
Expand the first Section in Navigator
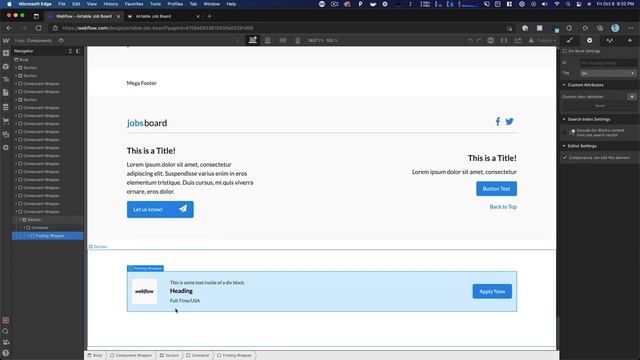[16, 68]
